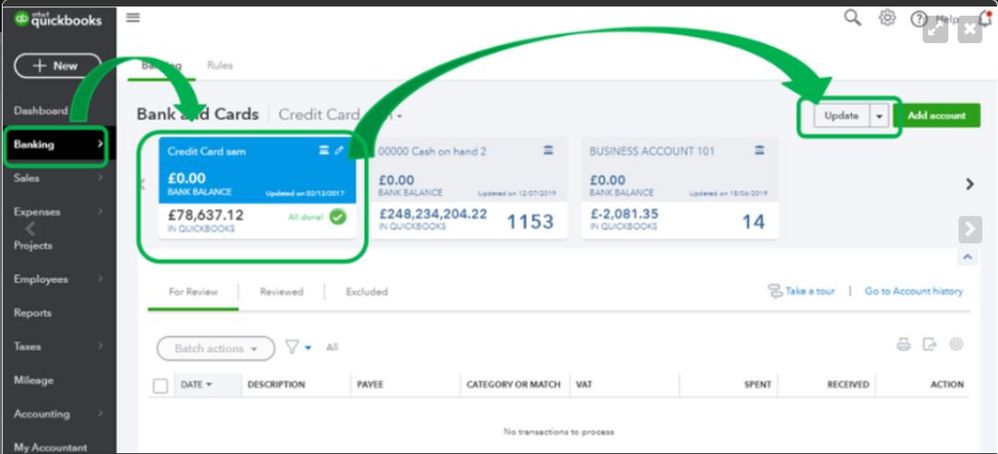The width and height of the screenshot is (998, 454).
Task: Select the 00000 Cash on hand 2 card
Action: point(468,188)
